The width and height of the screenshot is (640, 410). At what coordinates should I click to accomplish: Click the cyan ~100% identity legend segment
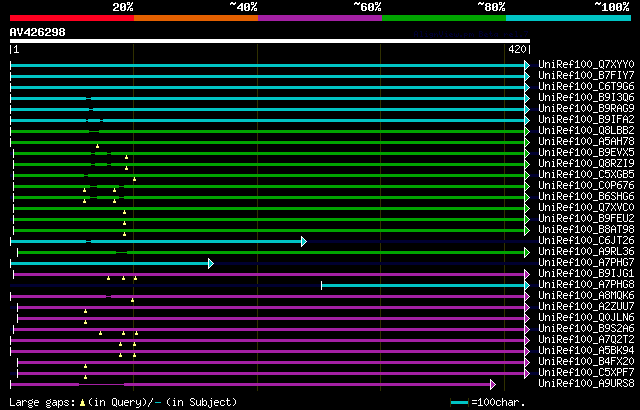[x=569, y=18]
